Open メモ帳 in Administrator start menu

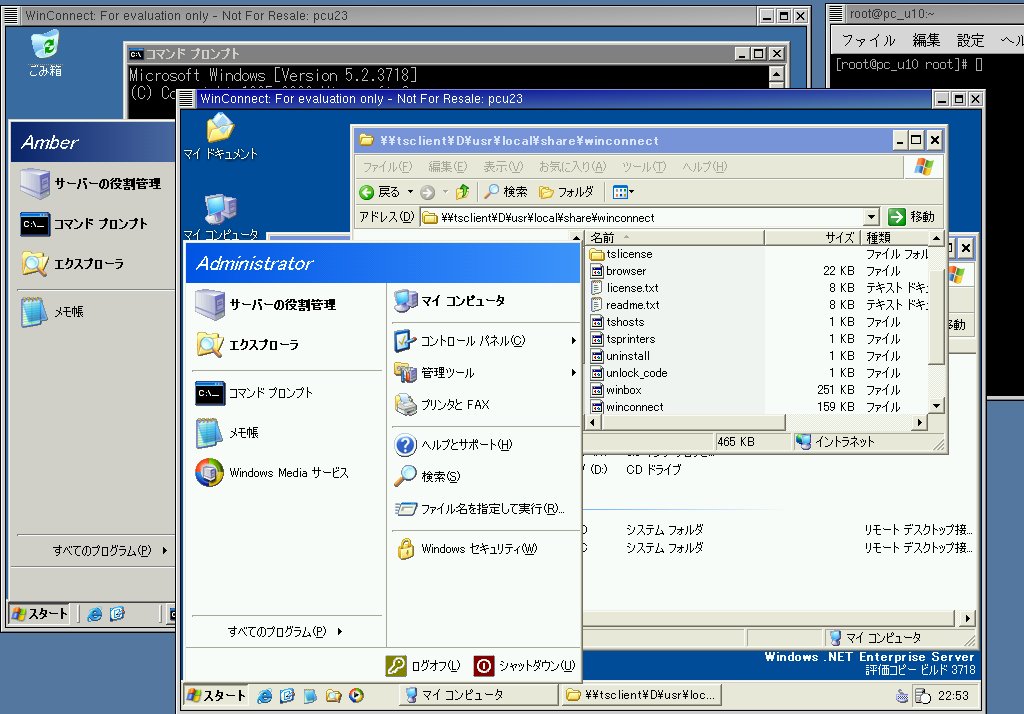coord(227,432)
